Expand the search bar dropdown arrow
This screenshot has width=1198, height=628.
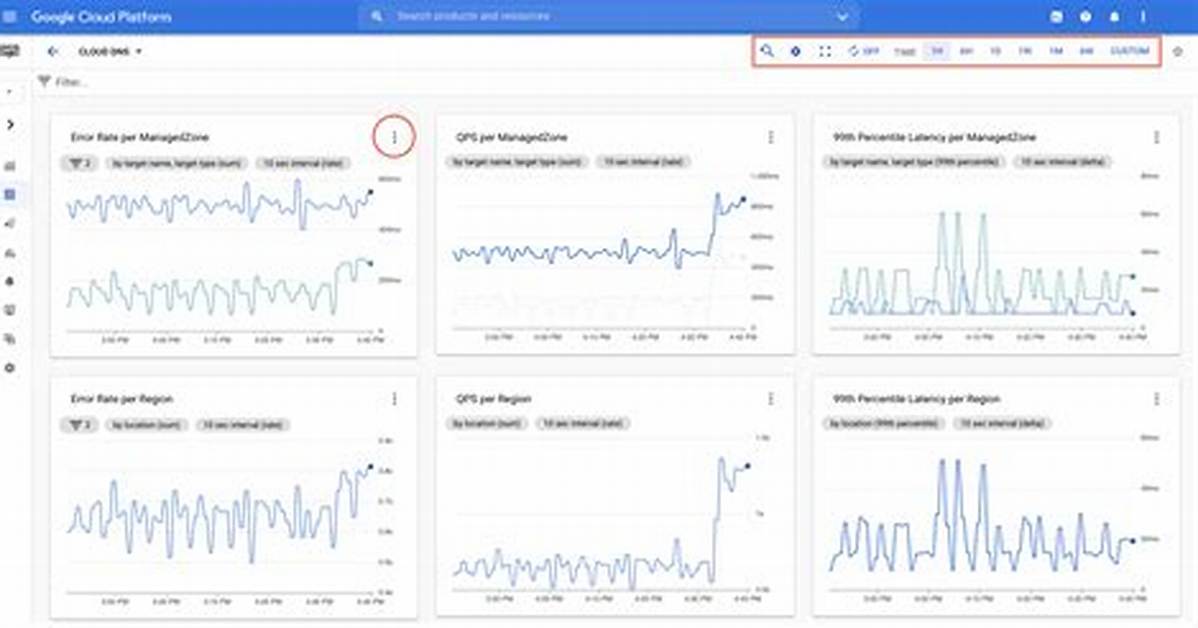[x=842, y=16]
